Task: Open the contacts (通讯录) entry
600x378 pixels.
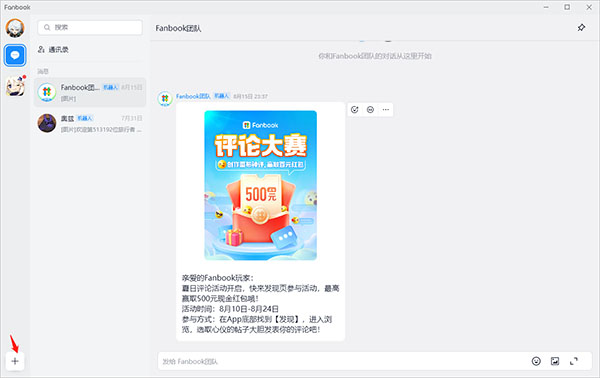Action: pos(53,50)
